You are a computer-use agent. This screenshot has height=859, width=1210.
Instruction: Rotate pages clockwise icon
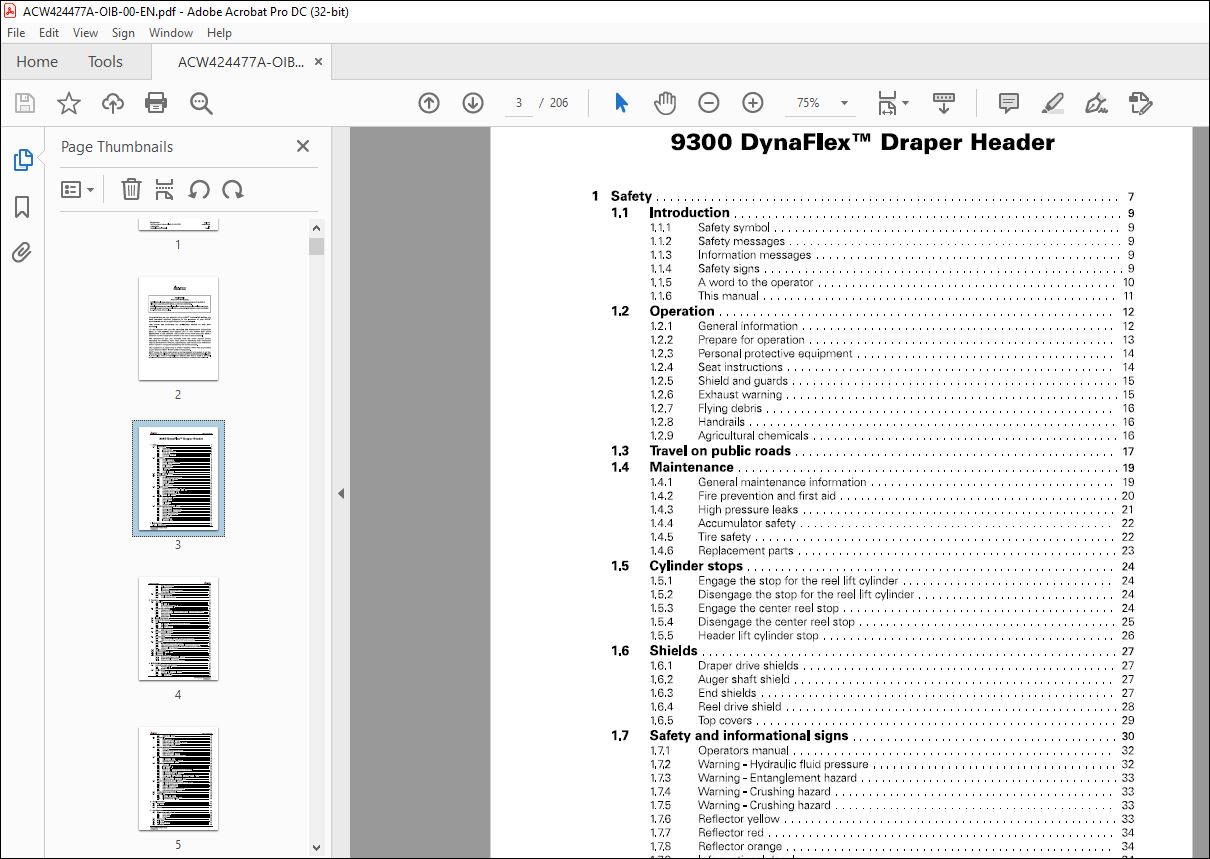[x=233, y=189]
